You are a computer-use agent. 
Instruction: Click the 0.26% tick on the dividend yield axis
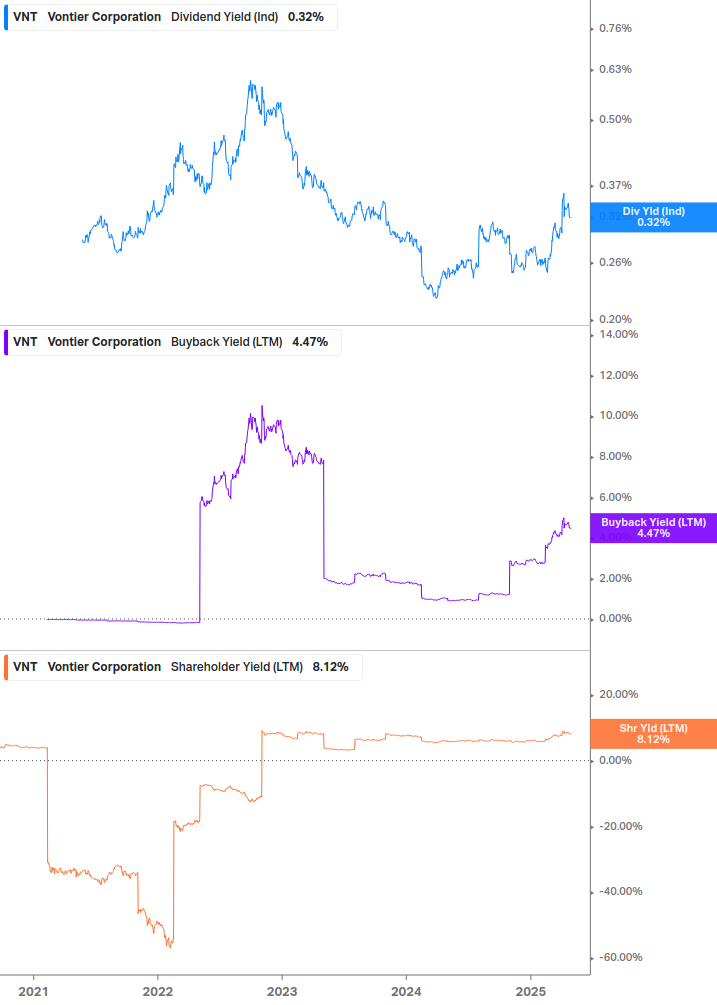click(615, 262)
